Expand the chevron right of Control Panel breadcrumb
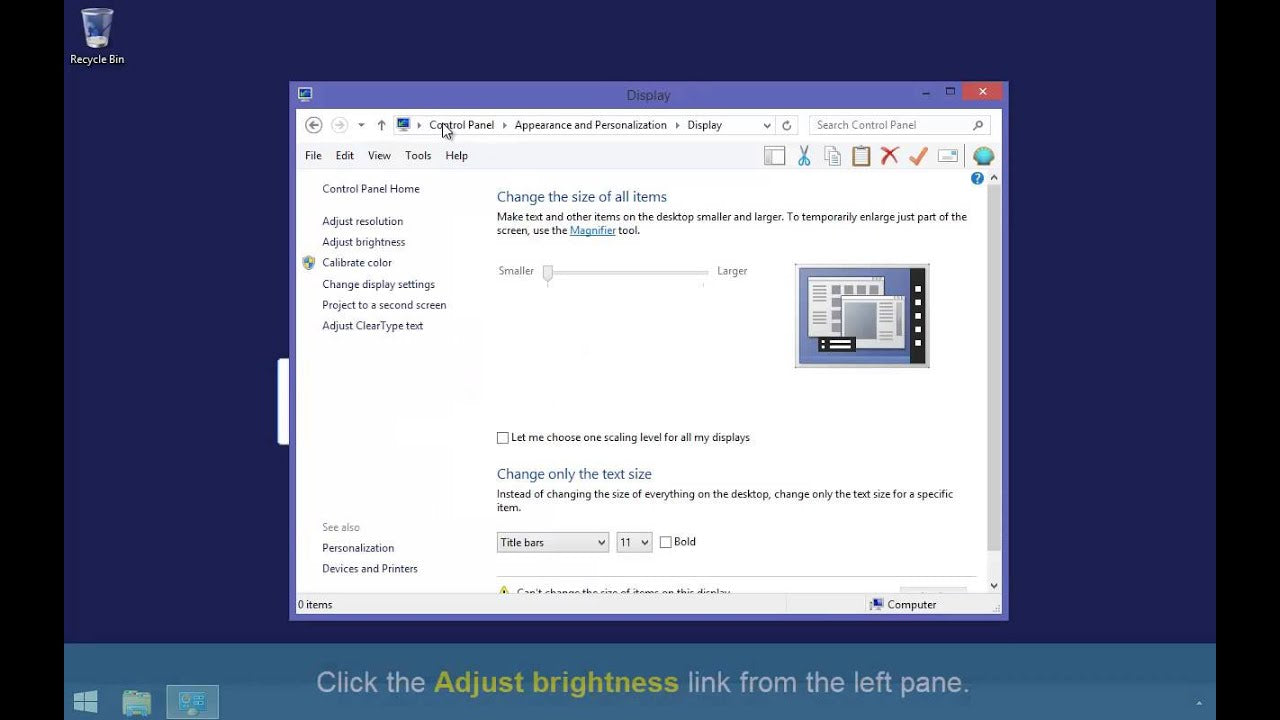Image resolution: width=1280 pixels, height=720 pixels. pyautogui.click(x=504, y=125)
